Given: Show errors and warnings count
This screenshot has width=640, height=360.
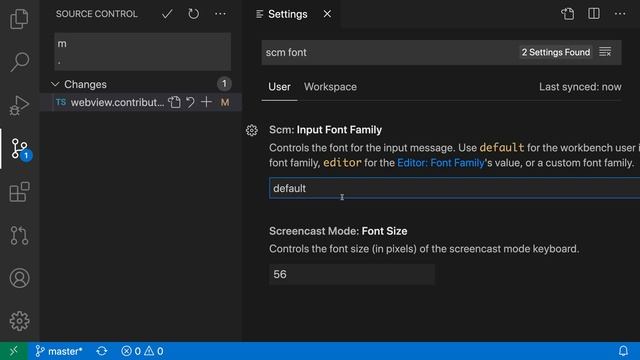Looking at the screenshot, I should pyautogui.click(x=142, y=351).
